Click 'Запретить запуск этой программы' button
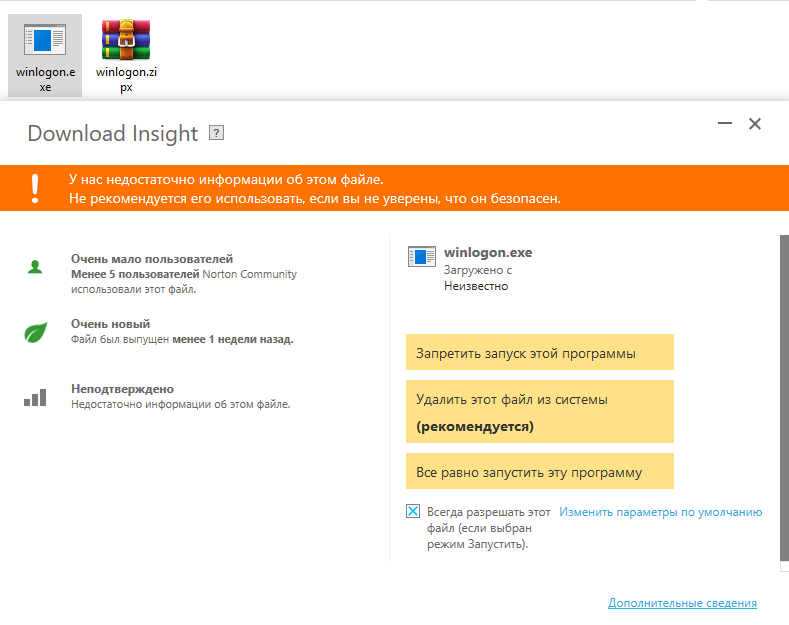This screenshot has width=789, height=625. [x=539, y=353]
